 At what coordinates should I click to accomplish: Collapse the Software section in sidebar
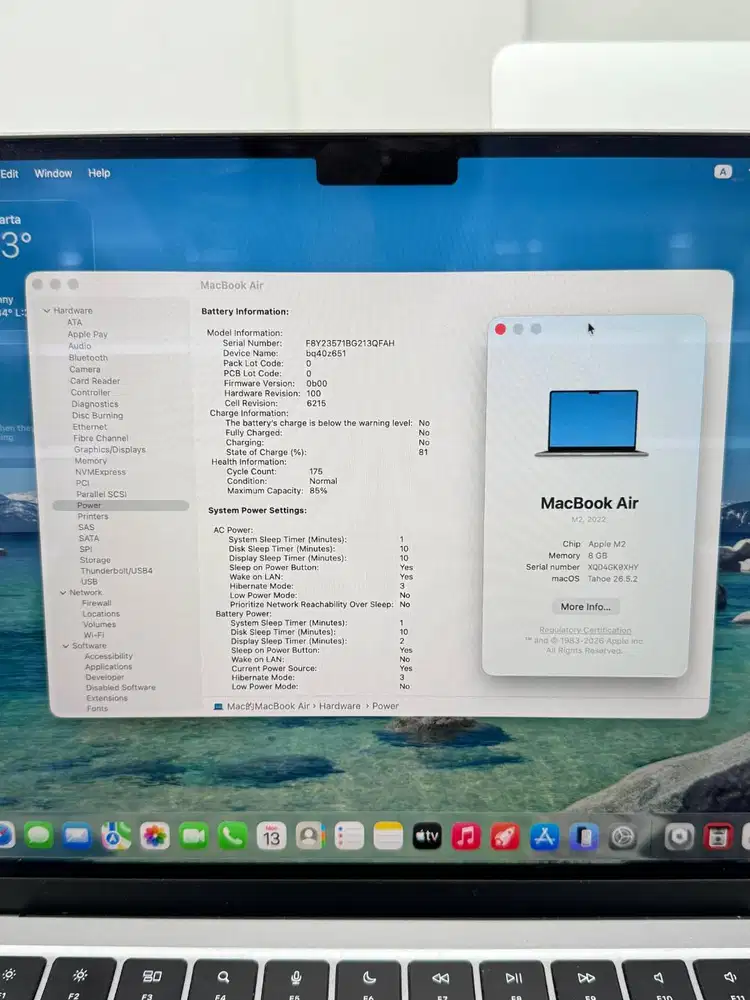[x=65, y=646]
